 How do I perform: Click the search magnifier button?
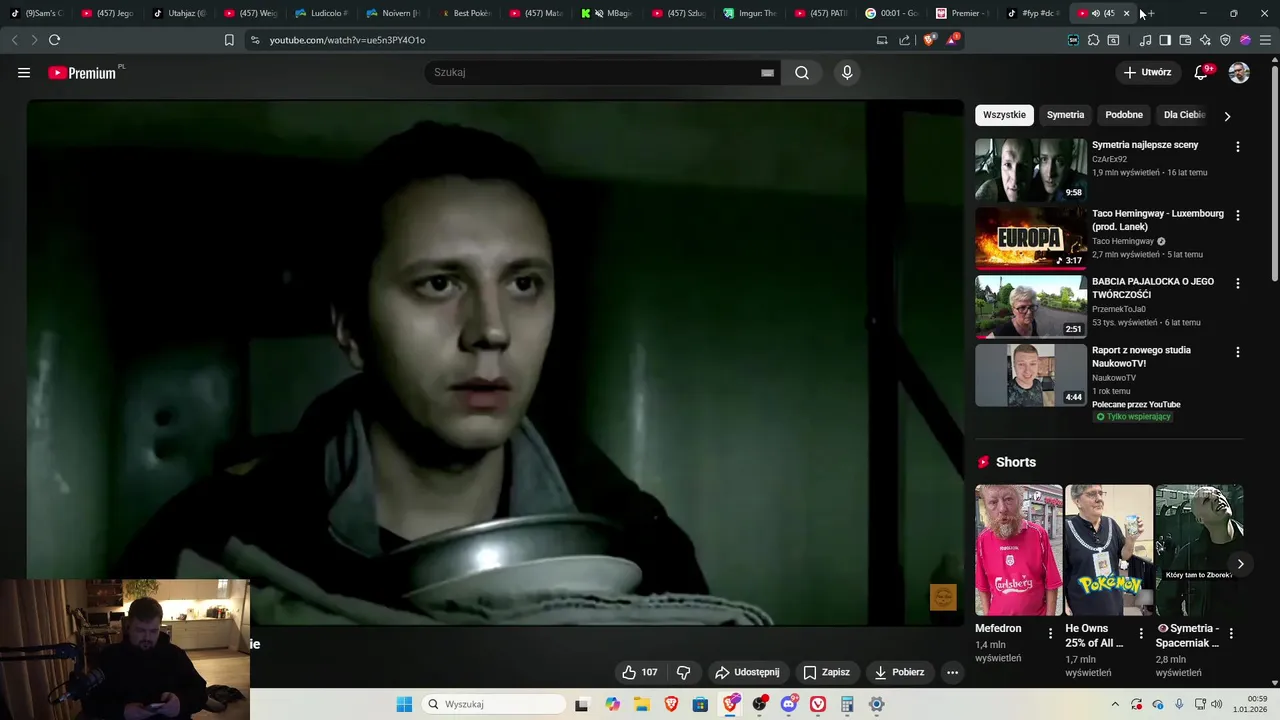click(x=802, y=72)
